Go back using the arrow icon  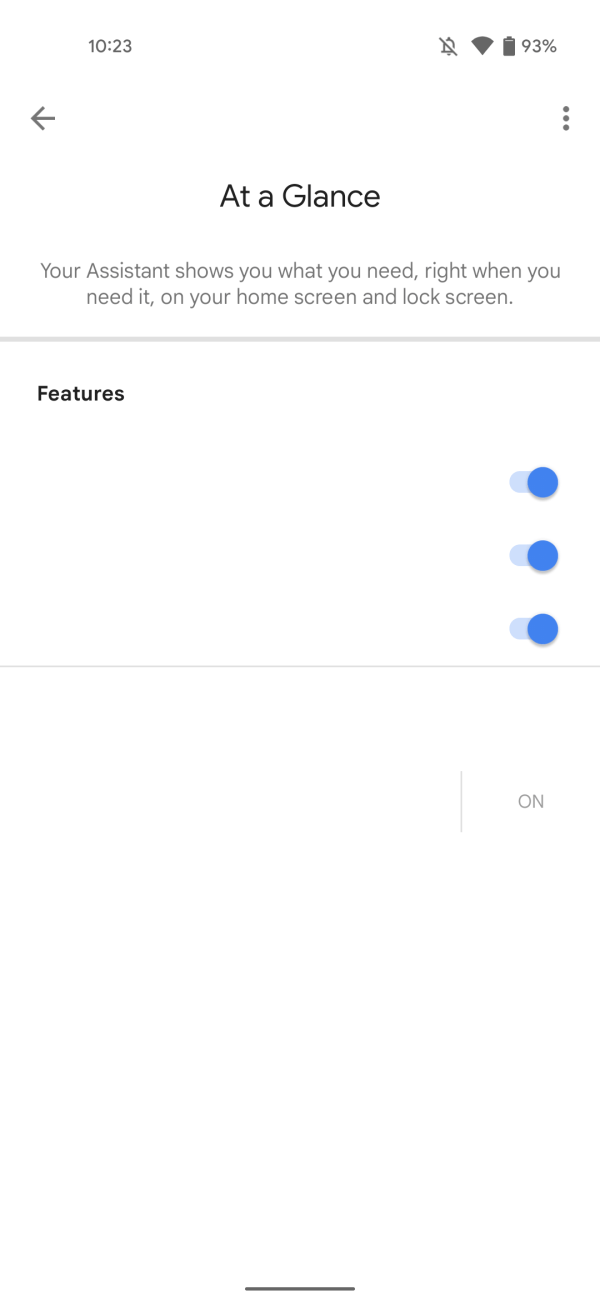[43, 119]
